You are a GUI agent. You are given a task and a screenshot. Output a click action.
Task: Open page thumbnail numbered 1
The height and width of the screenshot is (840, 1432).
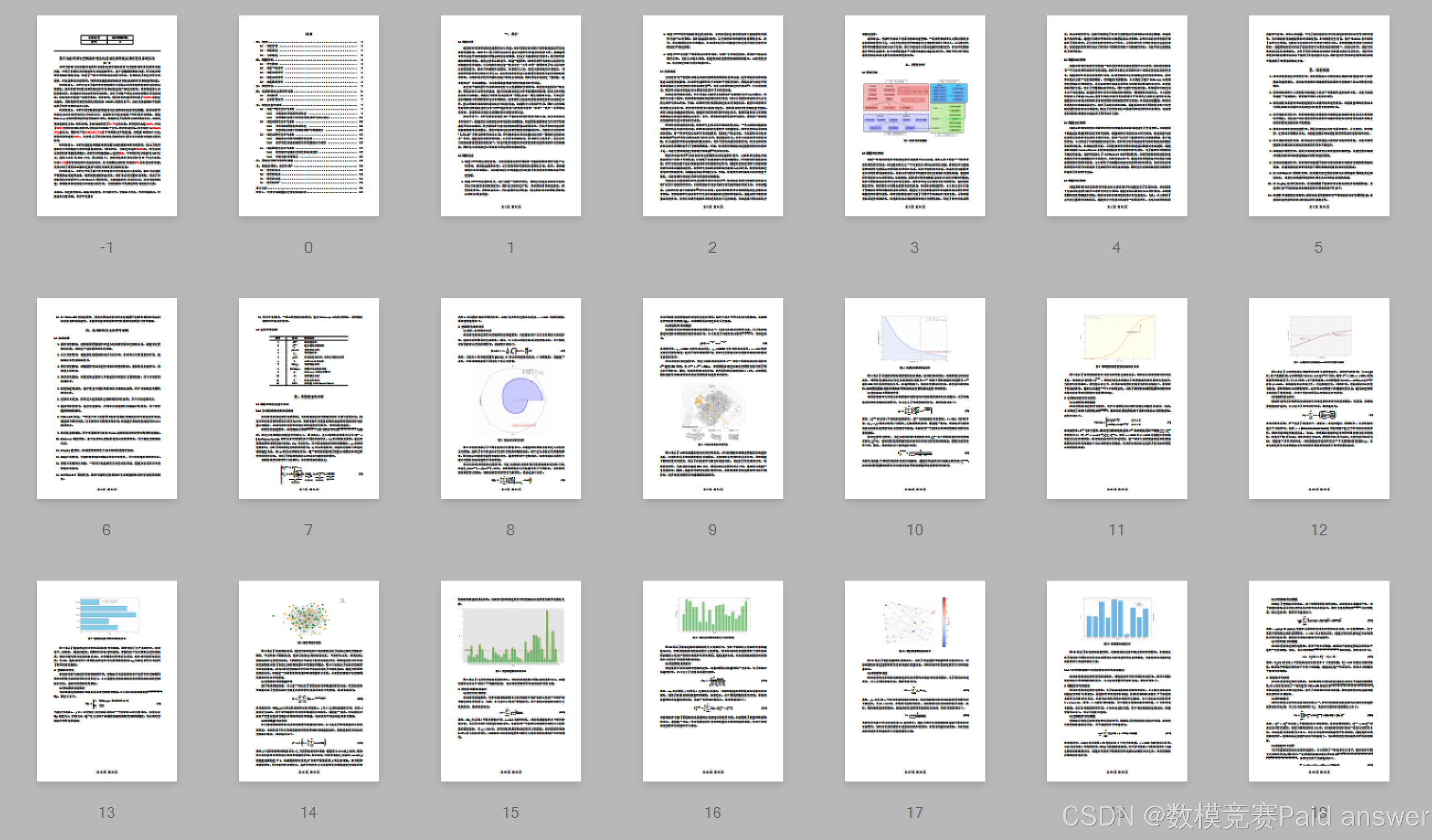click(511, 116)
